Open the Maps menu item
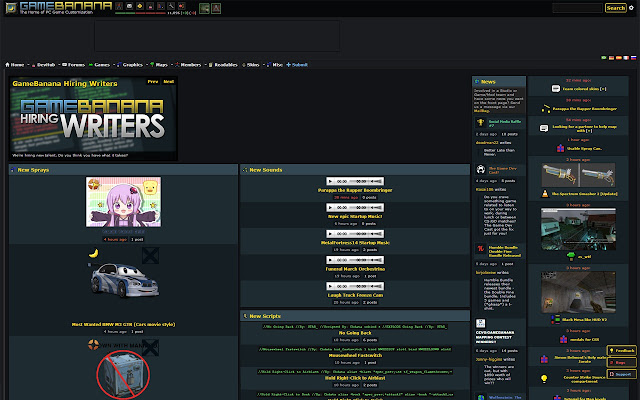The width and height of the screenshot is (640, 400). point(159,65)
